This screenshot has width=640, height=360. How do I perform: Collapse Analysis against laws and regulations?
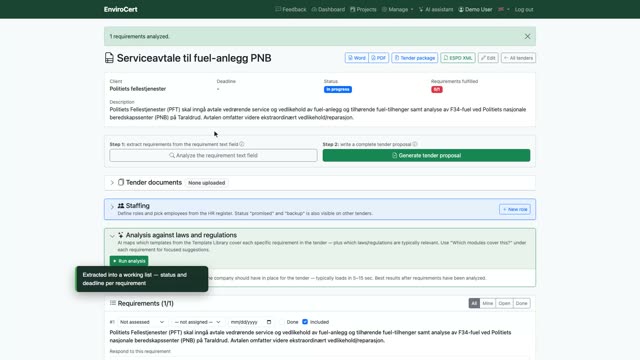tap(112, 236)
